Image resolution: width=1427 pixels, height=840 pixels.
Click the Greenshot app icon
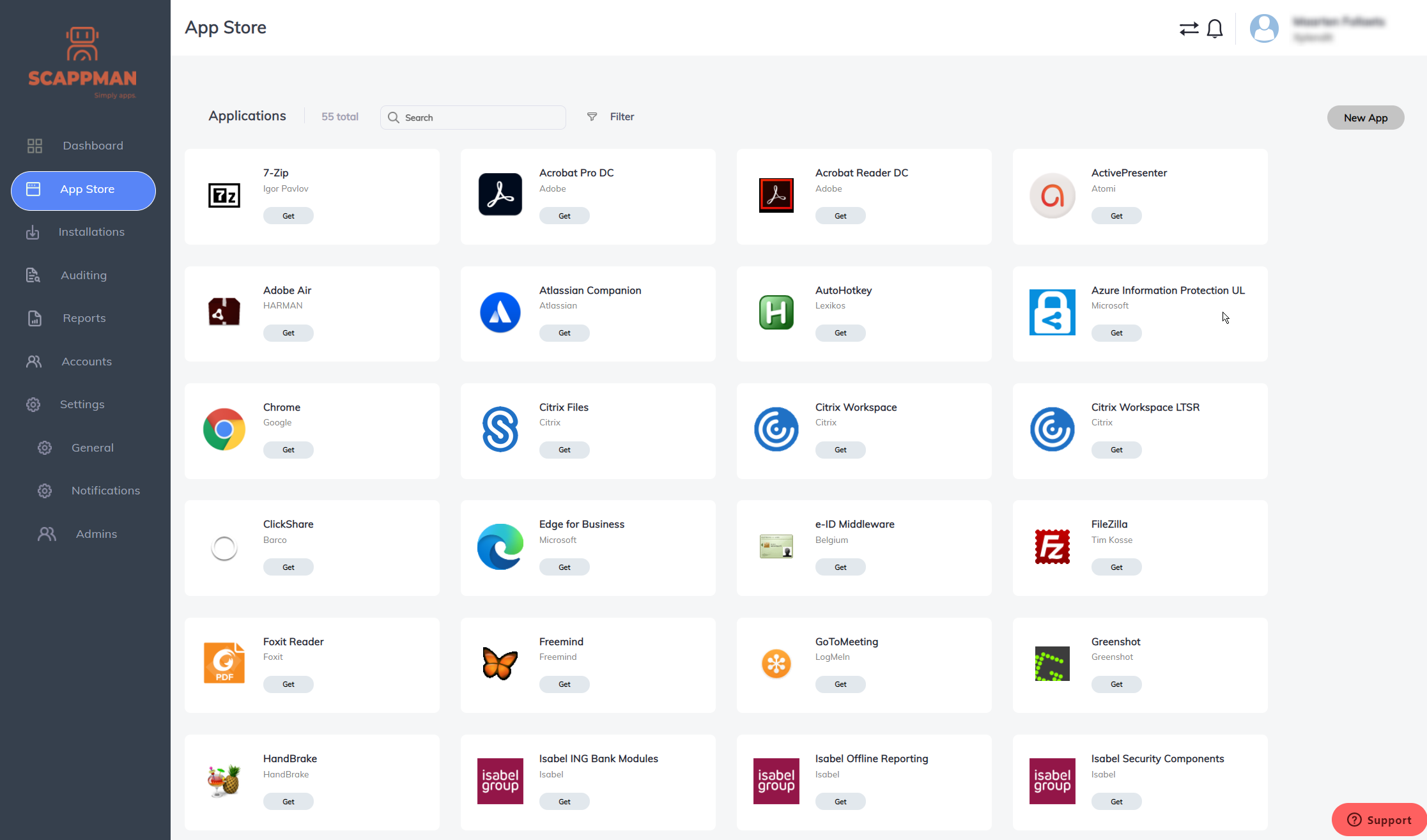(x=1052, y=664)
